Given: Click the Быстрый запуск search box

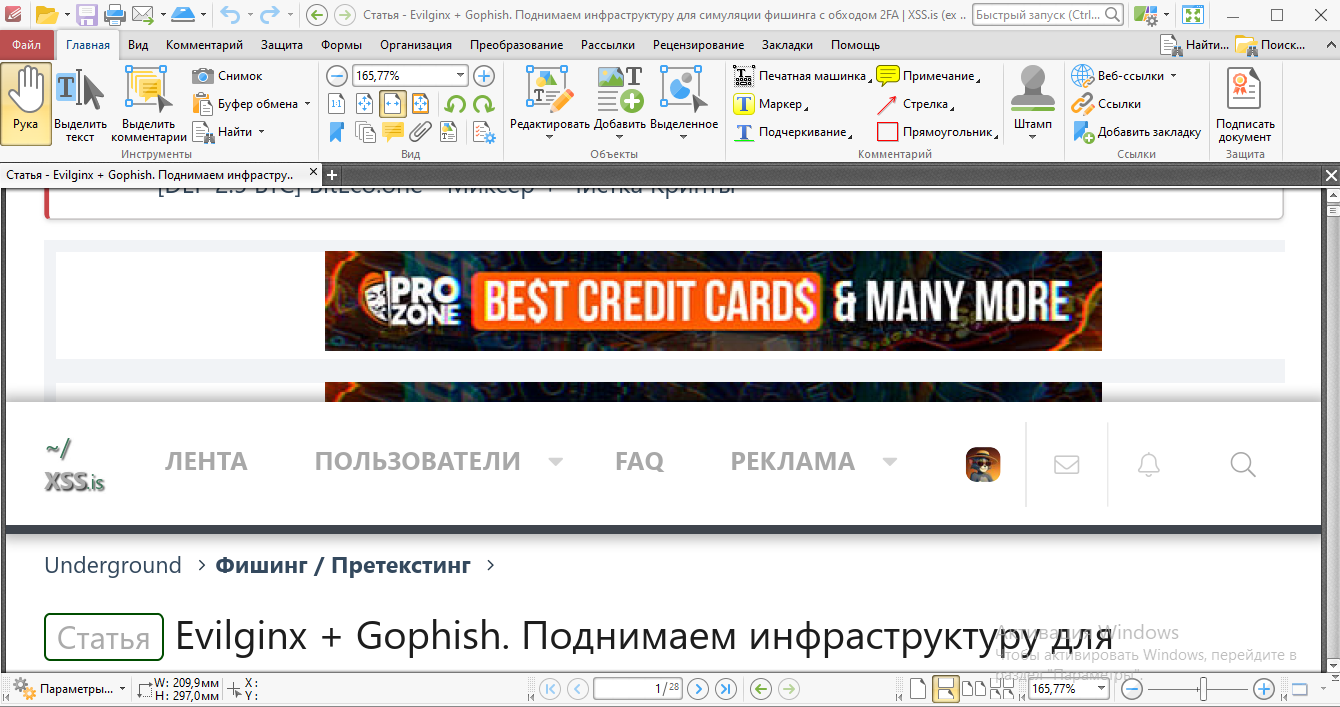Looking at the screenshot, I should 1047,15.
